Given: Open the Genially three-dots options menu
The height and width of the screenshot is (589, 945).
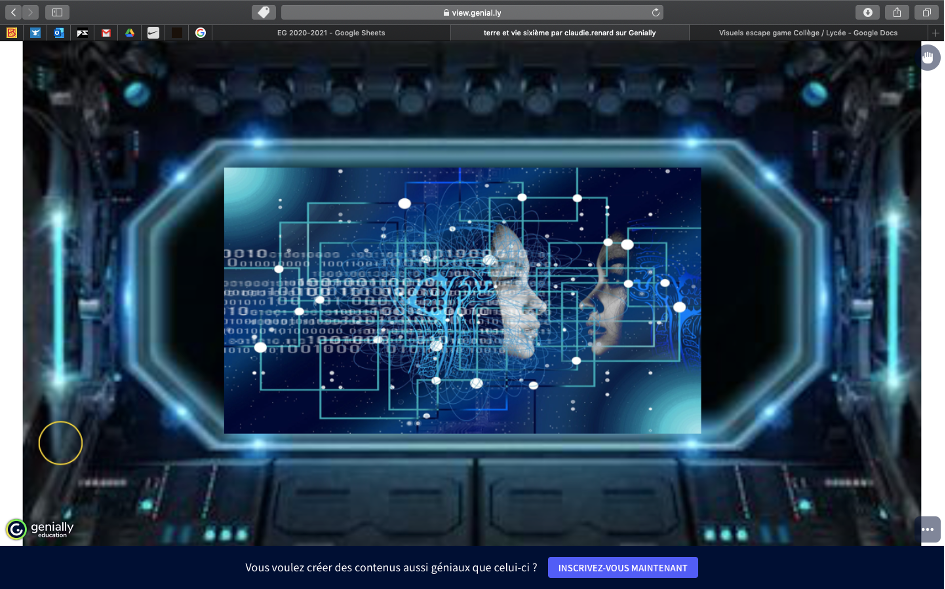Looking at the screenshot, I should [928, 529].
